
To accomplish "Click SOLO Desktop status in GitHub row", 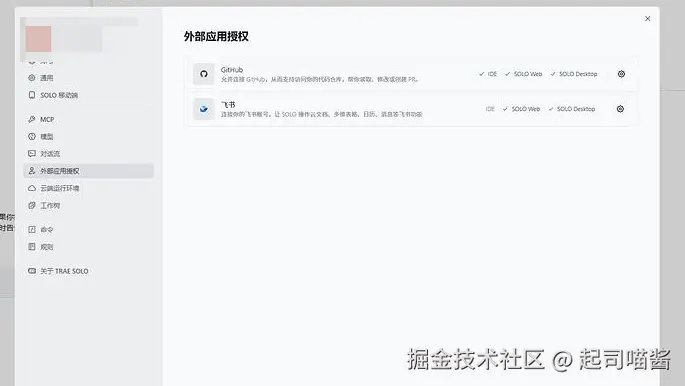I will [x=574, y=74].
